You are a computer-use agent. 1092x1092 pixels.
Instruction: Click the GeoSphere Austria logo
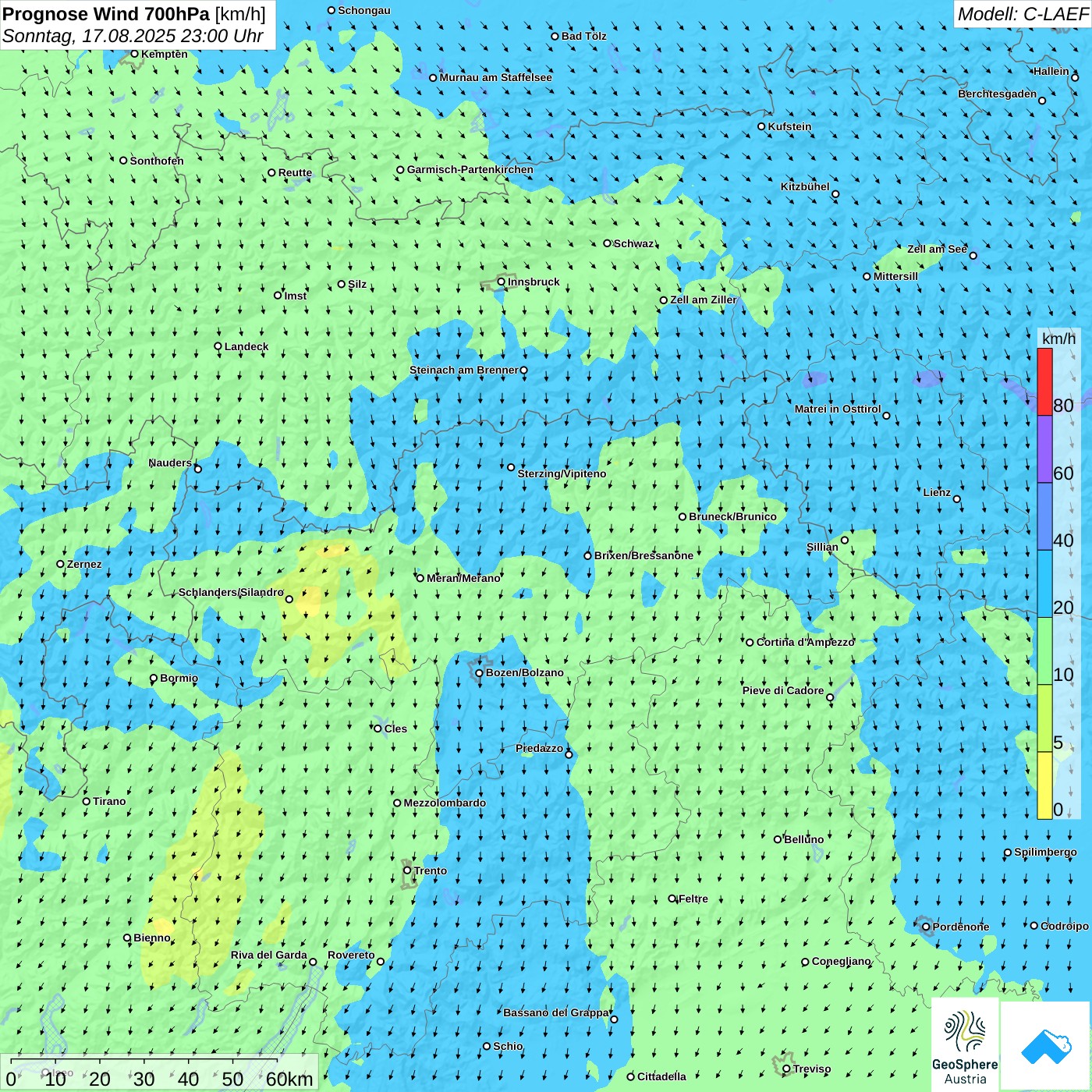coord(965,1046)
